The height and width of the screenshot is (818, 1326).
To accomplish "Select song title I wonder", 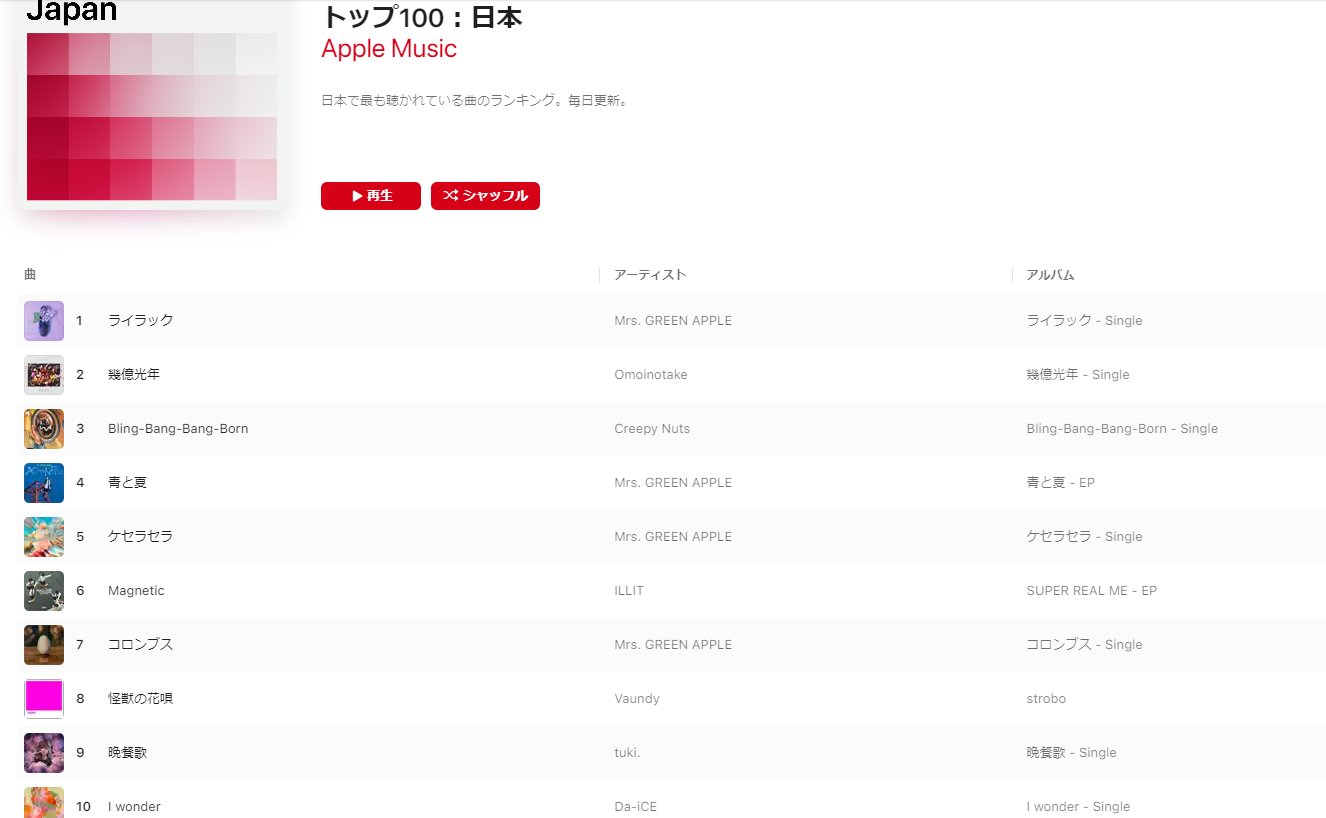I will [x=134, y=807].
